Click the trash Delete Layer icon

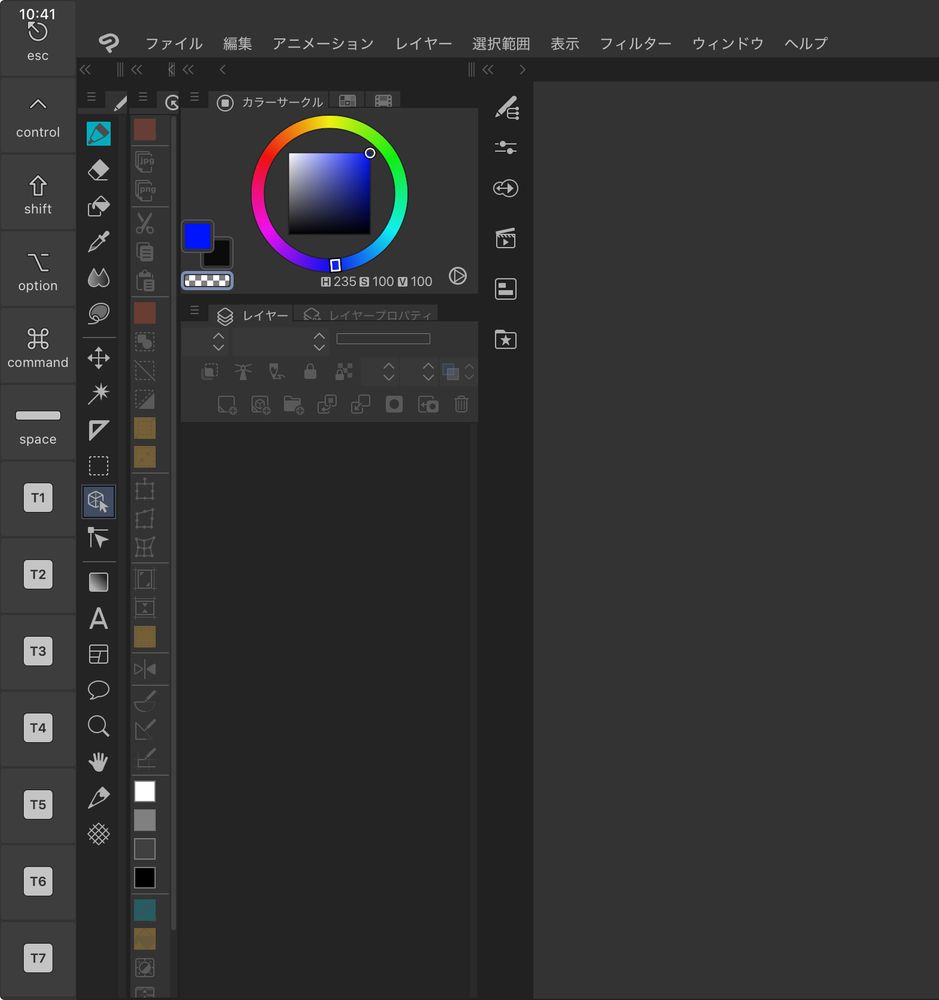pos(461,404)
